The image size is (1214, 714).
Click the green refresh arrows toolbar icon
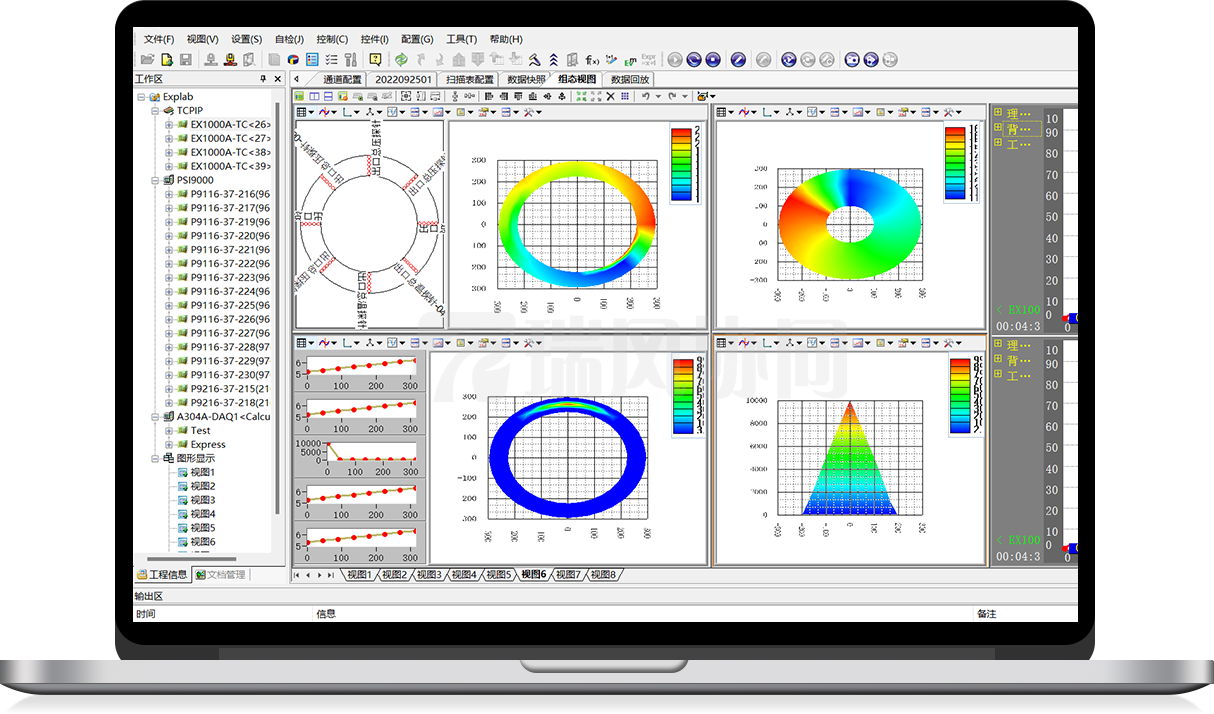[x=401, y=60]
